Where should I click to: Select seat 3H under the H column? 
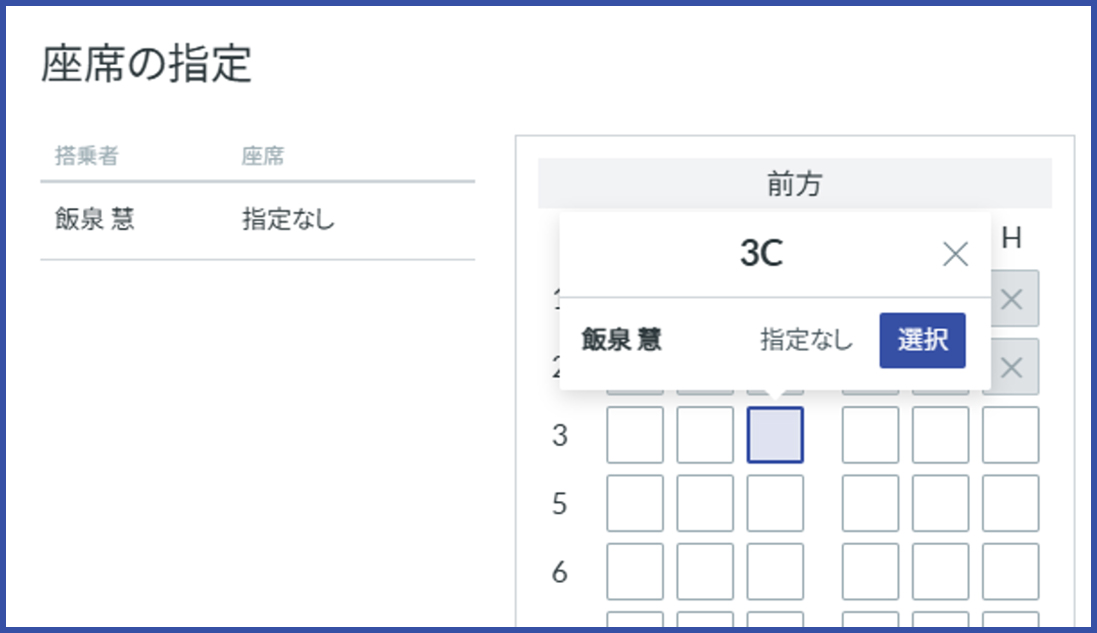pos(1010,434)
